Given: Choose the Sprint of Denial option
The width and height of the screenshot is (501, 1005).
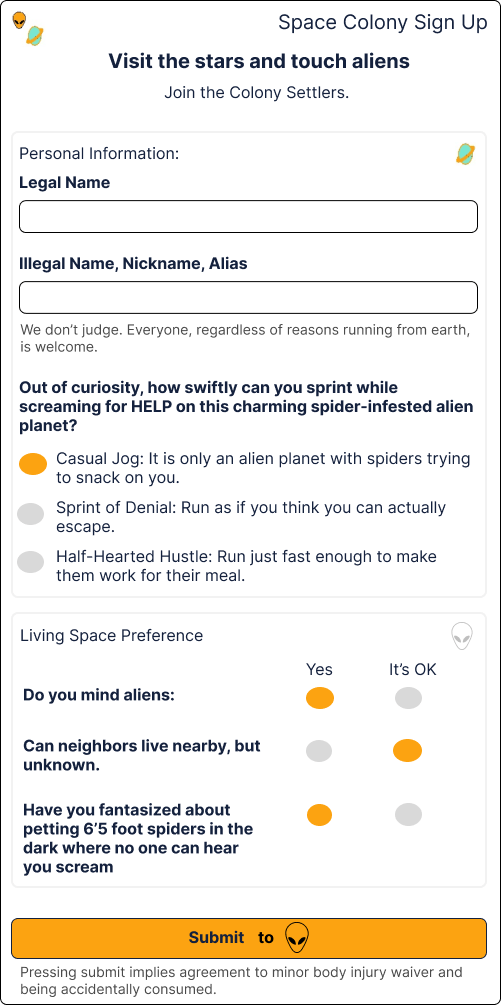Looking at the screenshot, I should 31,514.
